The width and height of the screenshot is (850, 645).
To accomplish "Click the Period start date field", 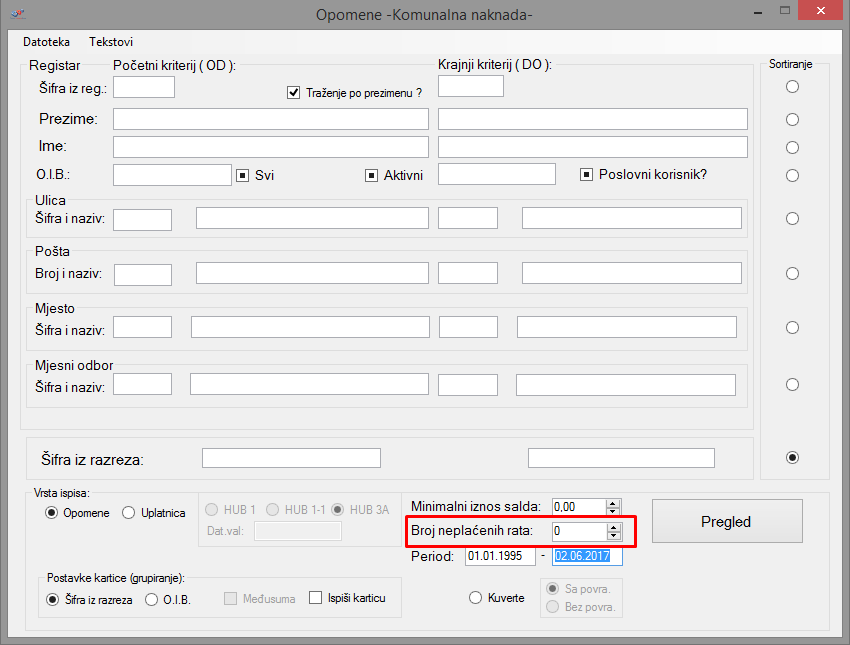I will click(x=500, y=556).
